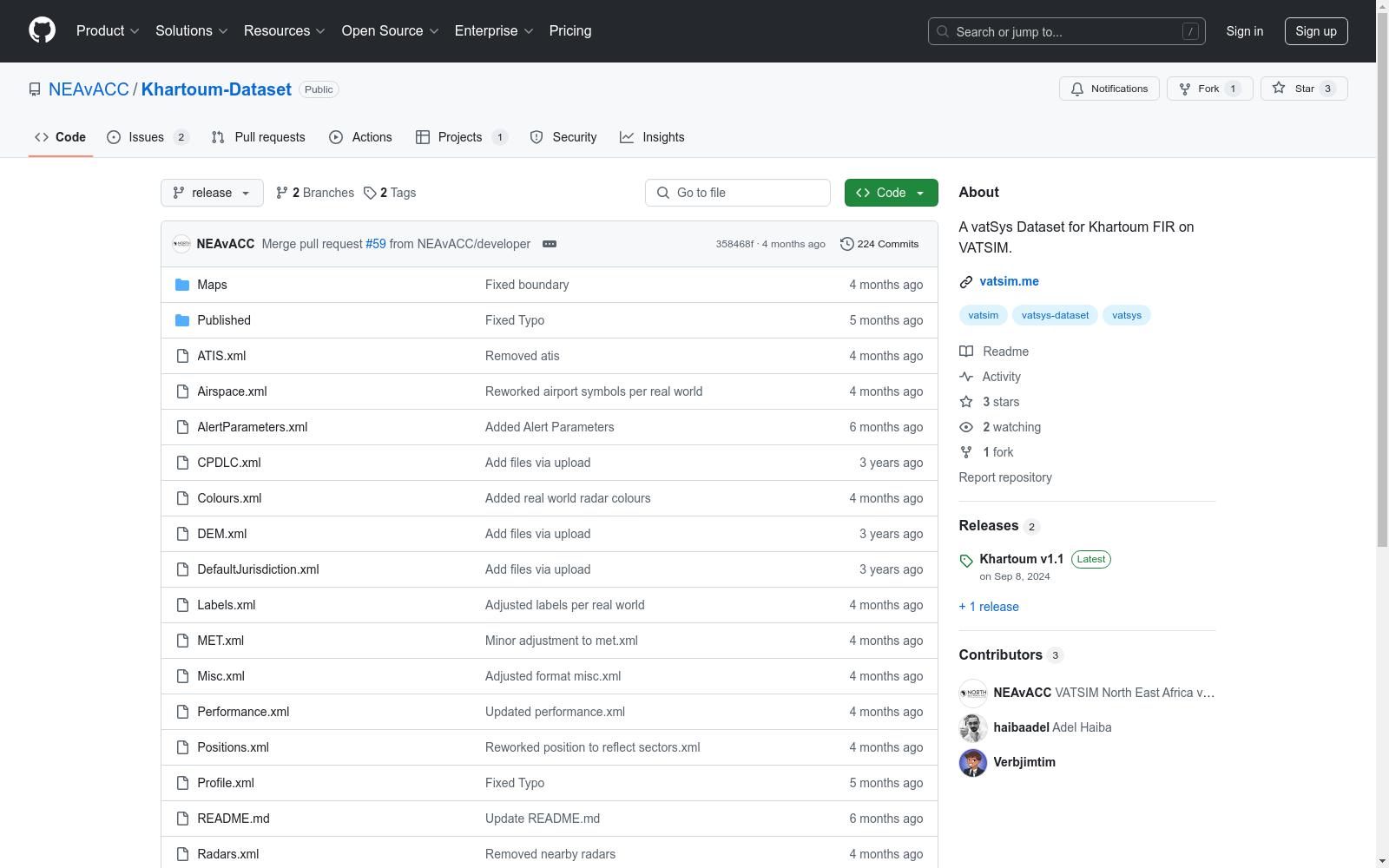The width and height of the screenshot is (1389, 868).
Task: Open the Positions.xml file
Action: pyautogui.click(x=233, y=747)
